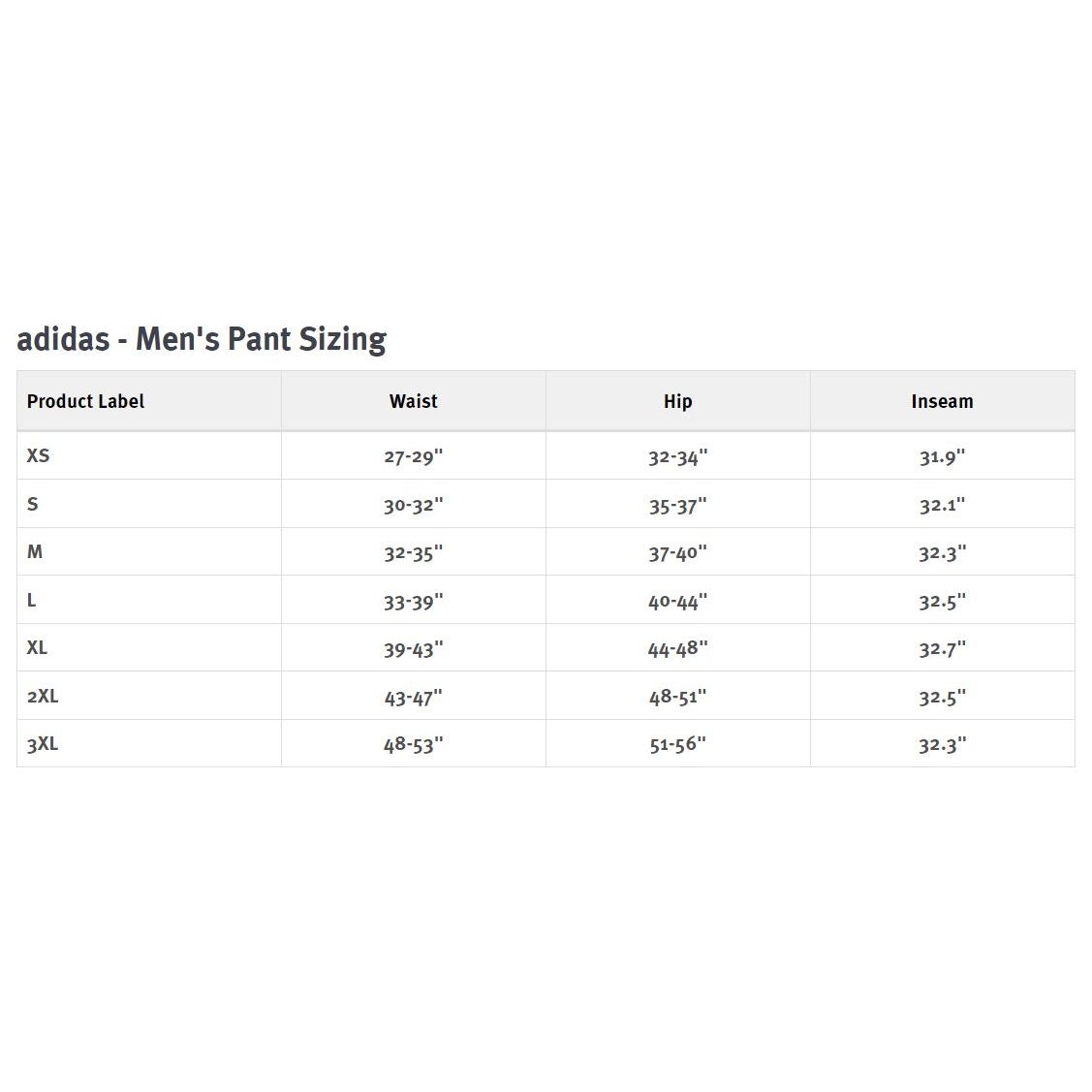Select the L size row label
This screenshot has width=1092, height=1092.
tap(32, 600)
